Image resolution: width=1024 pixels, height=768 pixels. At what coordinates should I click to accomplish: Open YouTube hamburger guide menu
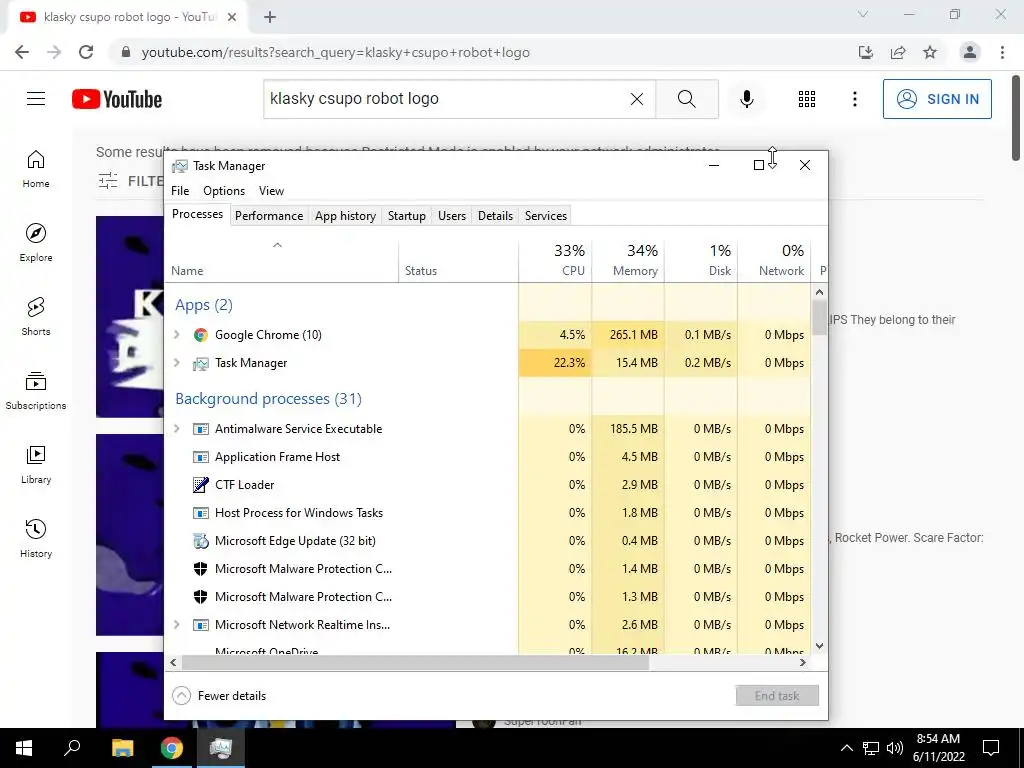pyautogui.click(x=36, y=99)
